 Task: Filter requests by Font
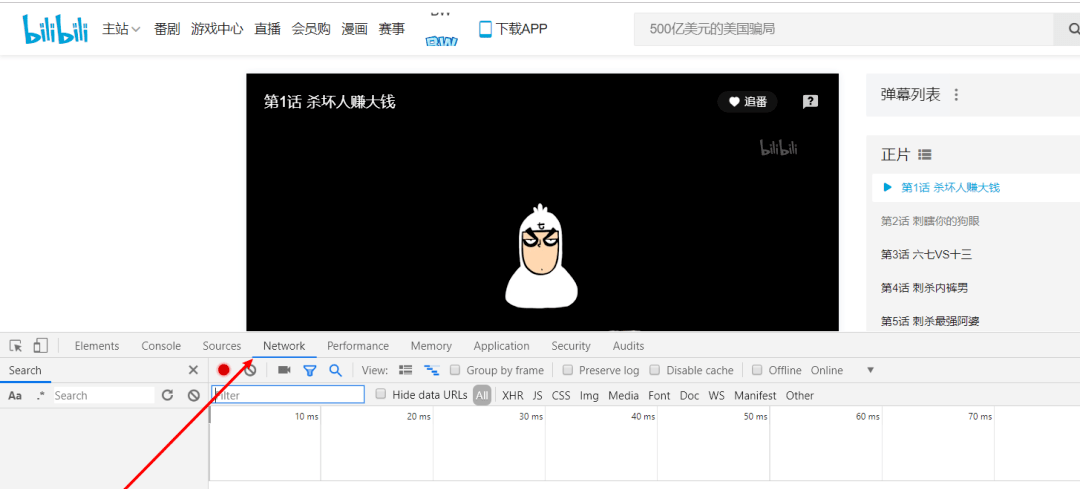[x=659, y=395]
